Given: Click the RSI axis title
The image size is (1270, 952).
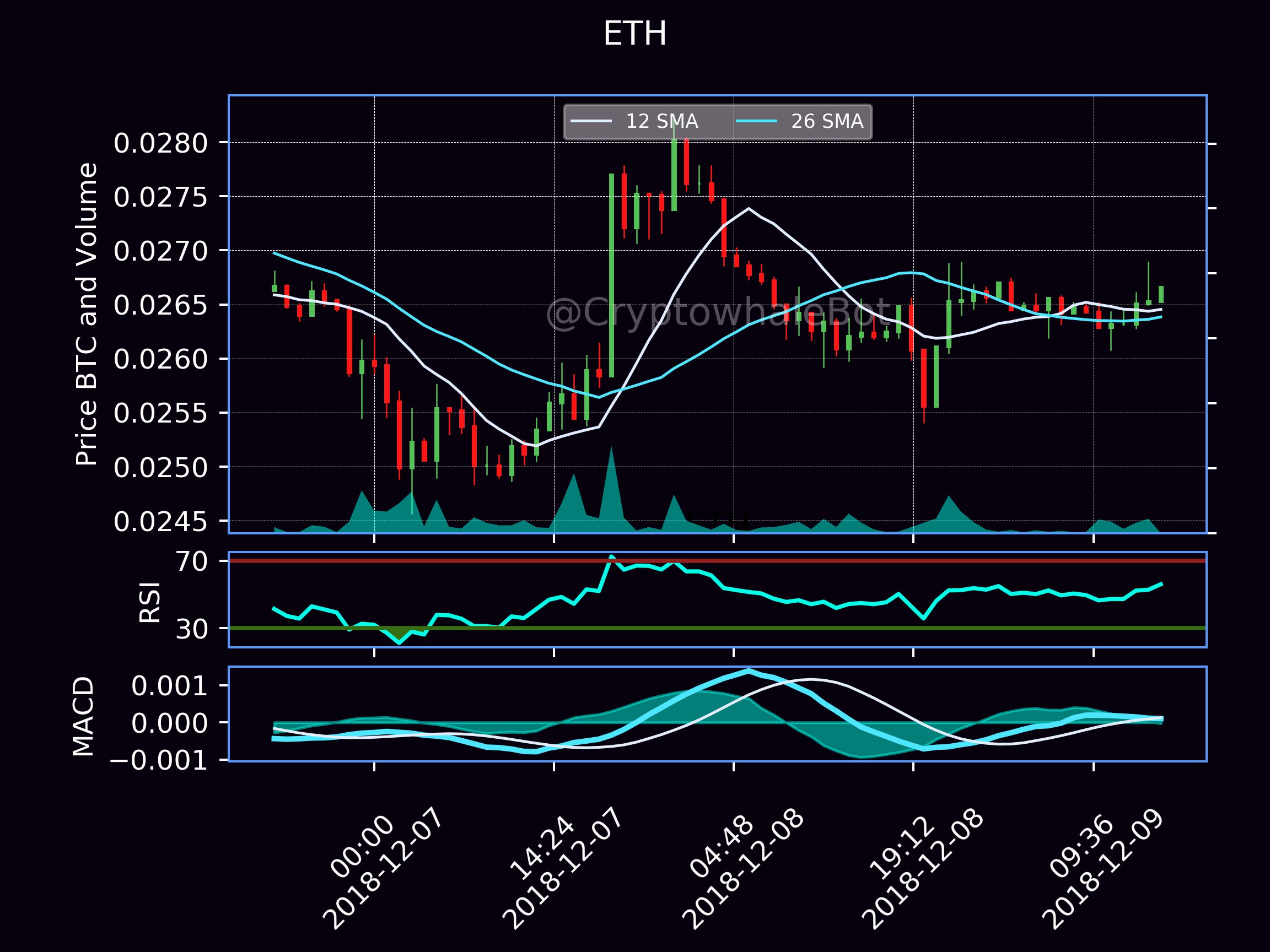Looking at the screenshot, I should pyautogui.click(x=150, y=602).
